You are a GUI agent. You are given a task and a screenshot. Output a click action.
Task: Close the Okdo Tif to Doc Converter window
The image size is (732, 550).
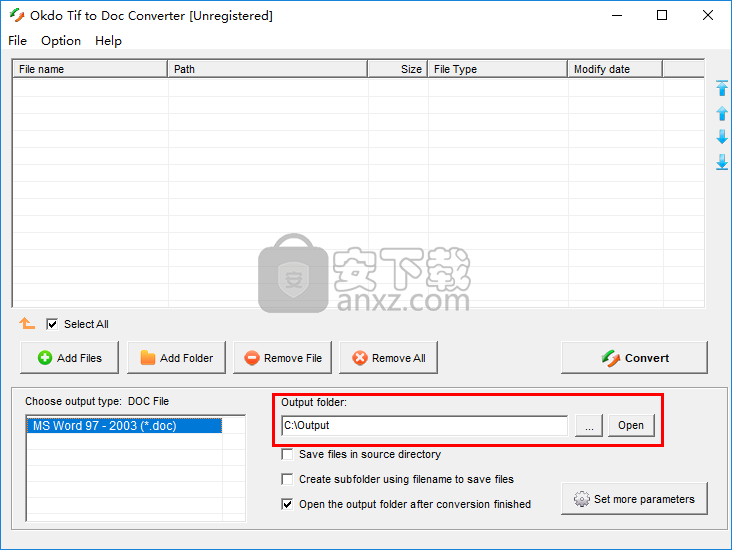point(708,15)
